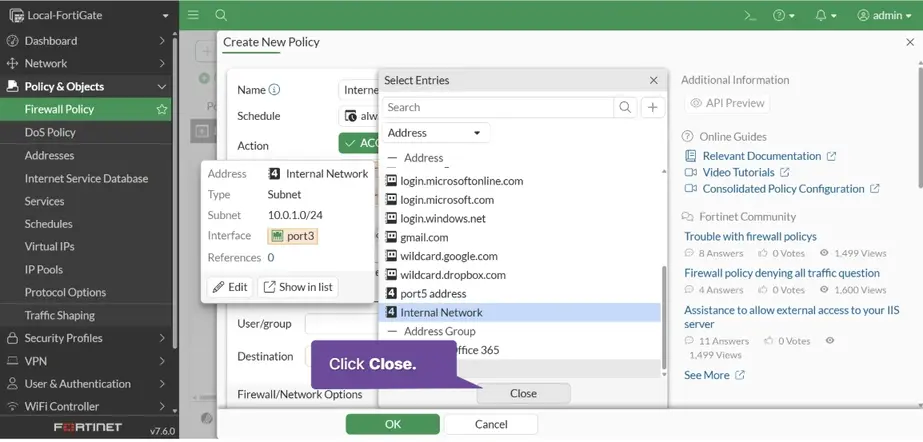
Task: Open Firewall policy denying all traffic question
Action: pos(782,273)
